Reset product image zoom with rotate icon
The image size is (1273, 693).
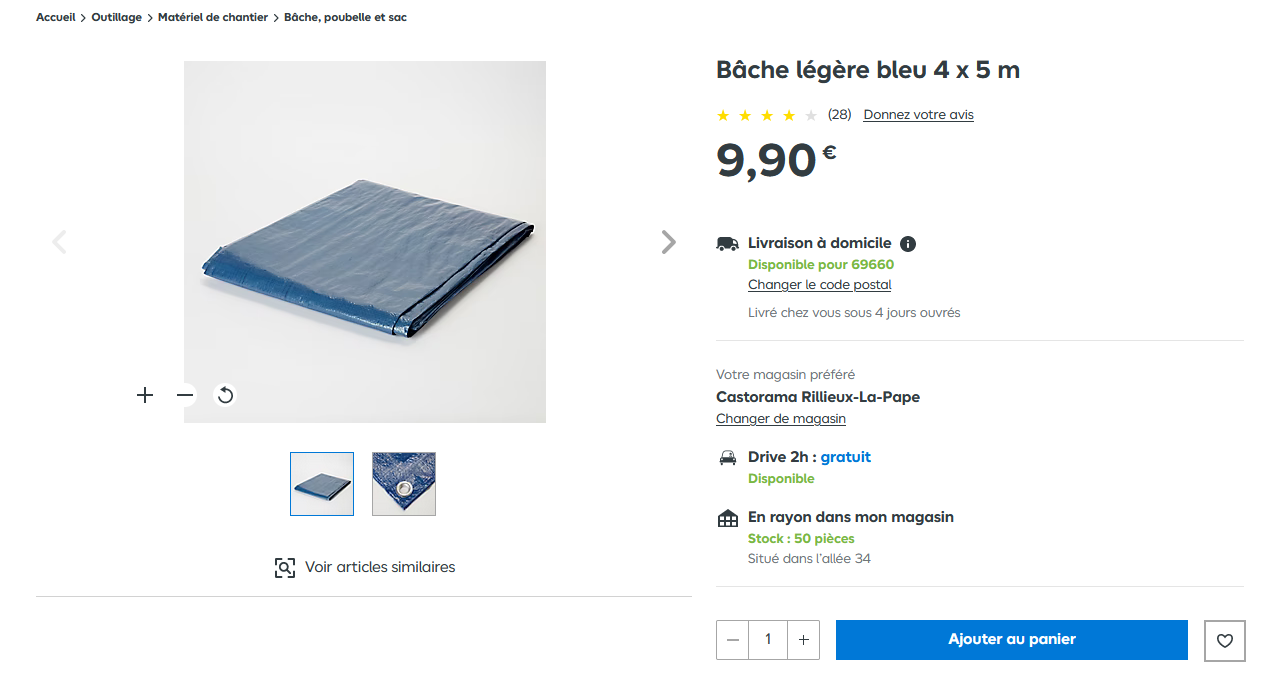point(225,395)
